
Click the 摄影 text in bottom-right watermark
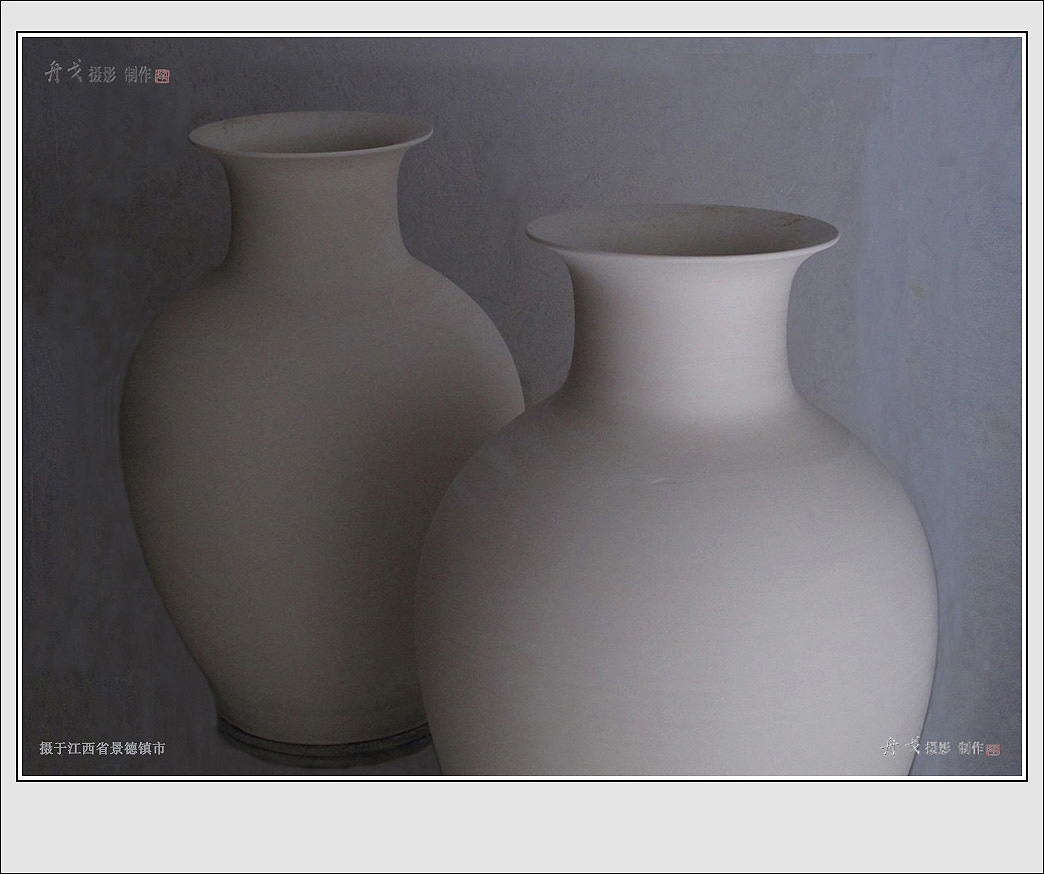938,748
